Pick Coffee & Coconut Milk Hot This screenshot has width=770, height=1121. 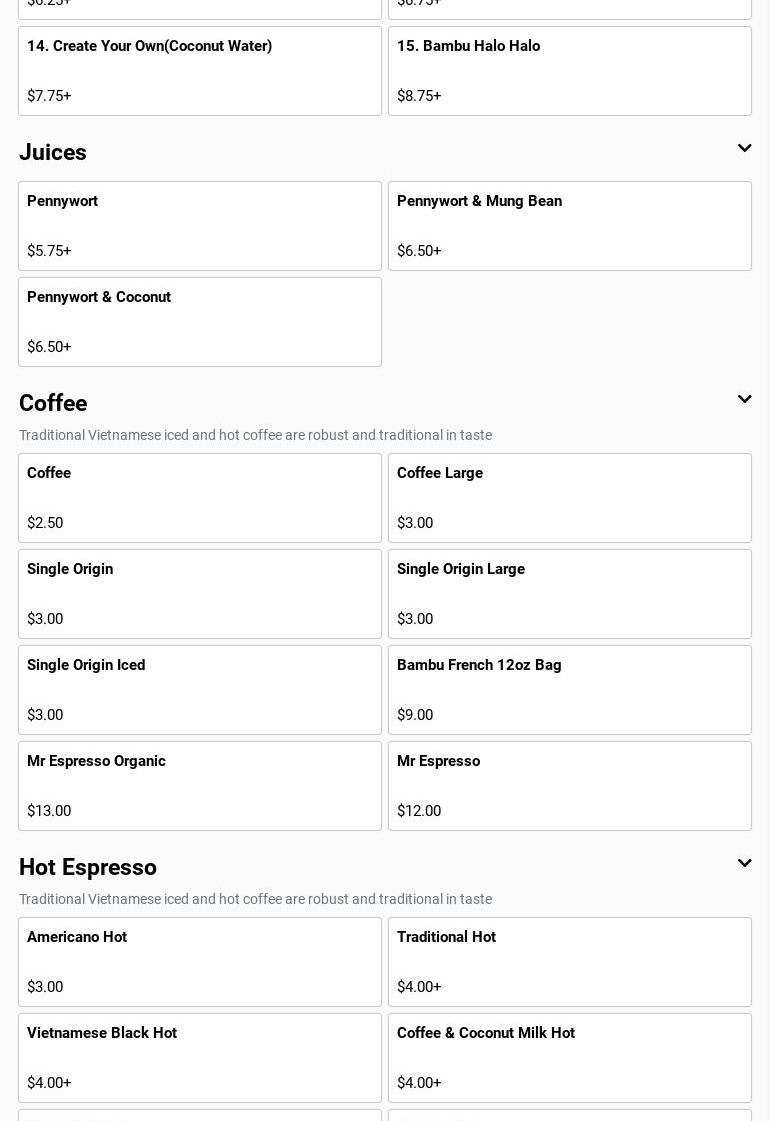click(x=570, y=1058)
